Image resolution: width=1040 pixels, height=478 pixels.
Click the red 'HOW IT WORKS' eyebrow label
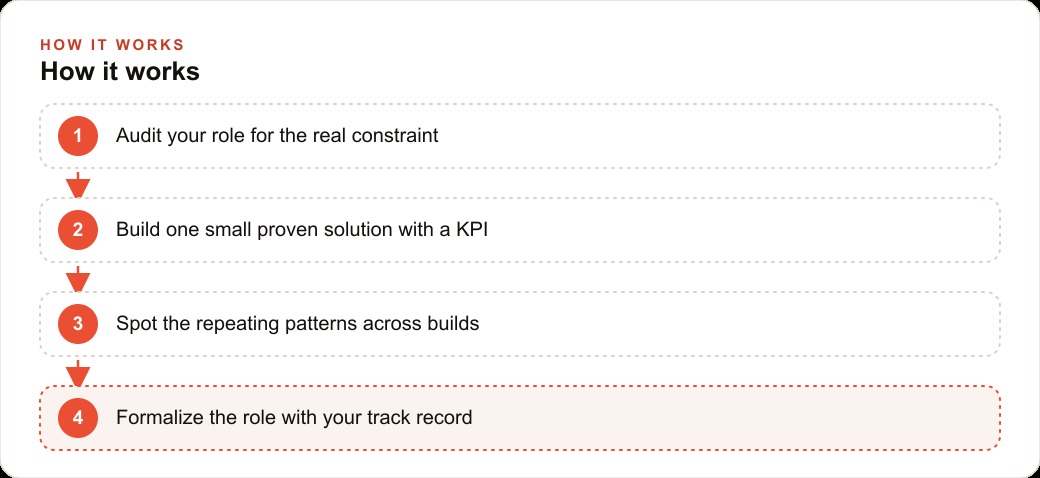pyautogui.click(x=112, y=45)
